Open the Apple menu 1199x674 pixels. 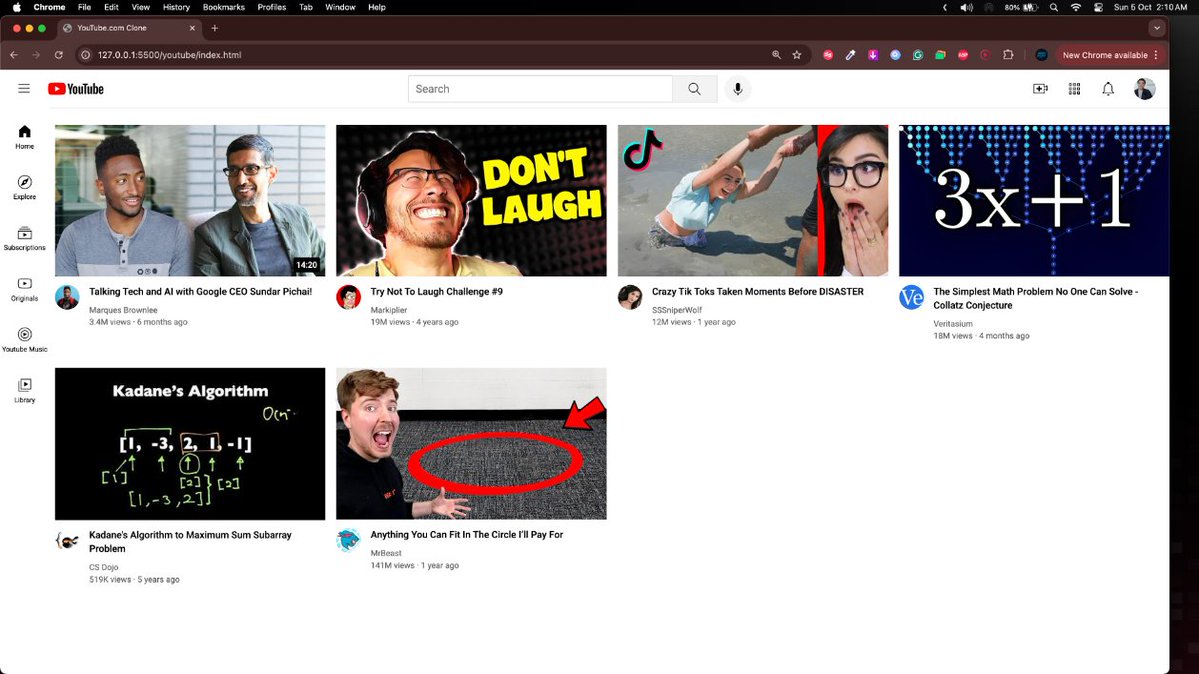point(17,7)
